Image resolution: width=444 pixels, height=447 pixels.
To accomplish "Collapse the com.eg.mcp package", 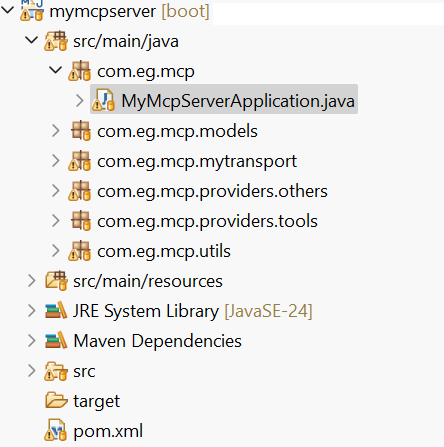I will pyautogui.click(x=55, y=70).
